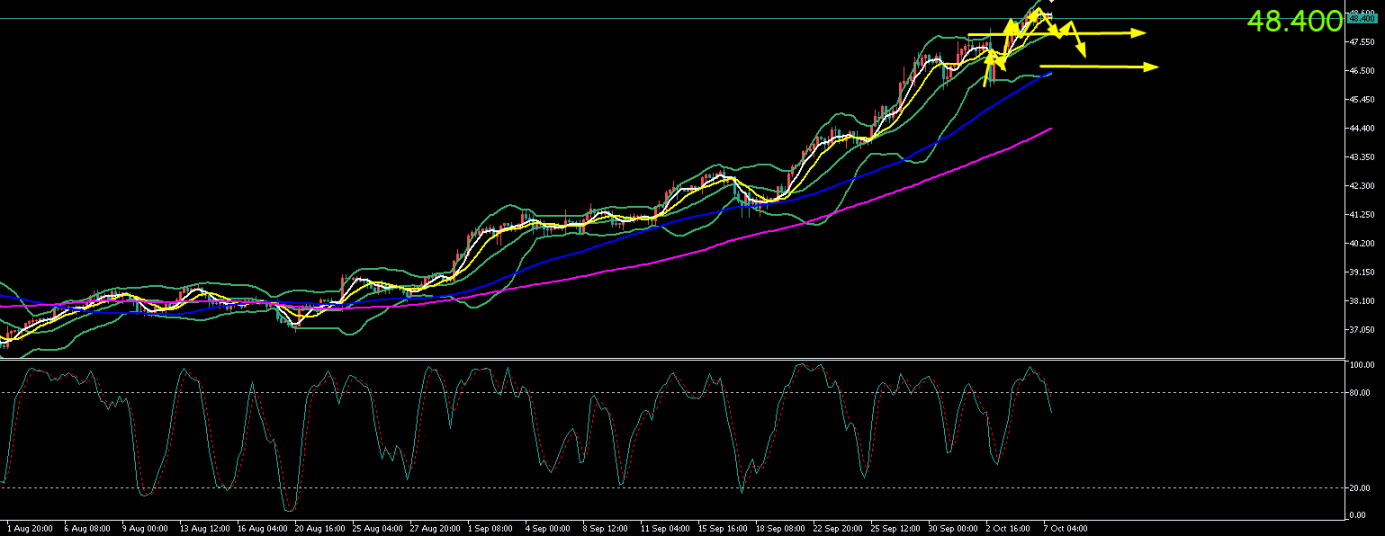Click the right end of blue moving average
The width and height of the screenshot is (1385, 536).
pos(1050,73)
